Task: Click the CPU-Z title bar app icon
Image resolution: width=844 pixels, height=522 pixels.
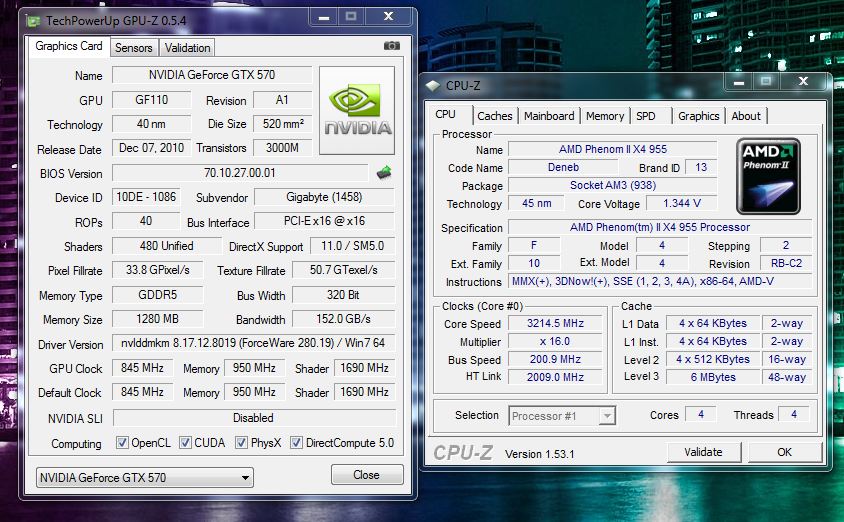Action: tap(432, 85)
